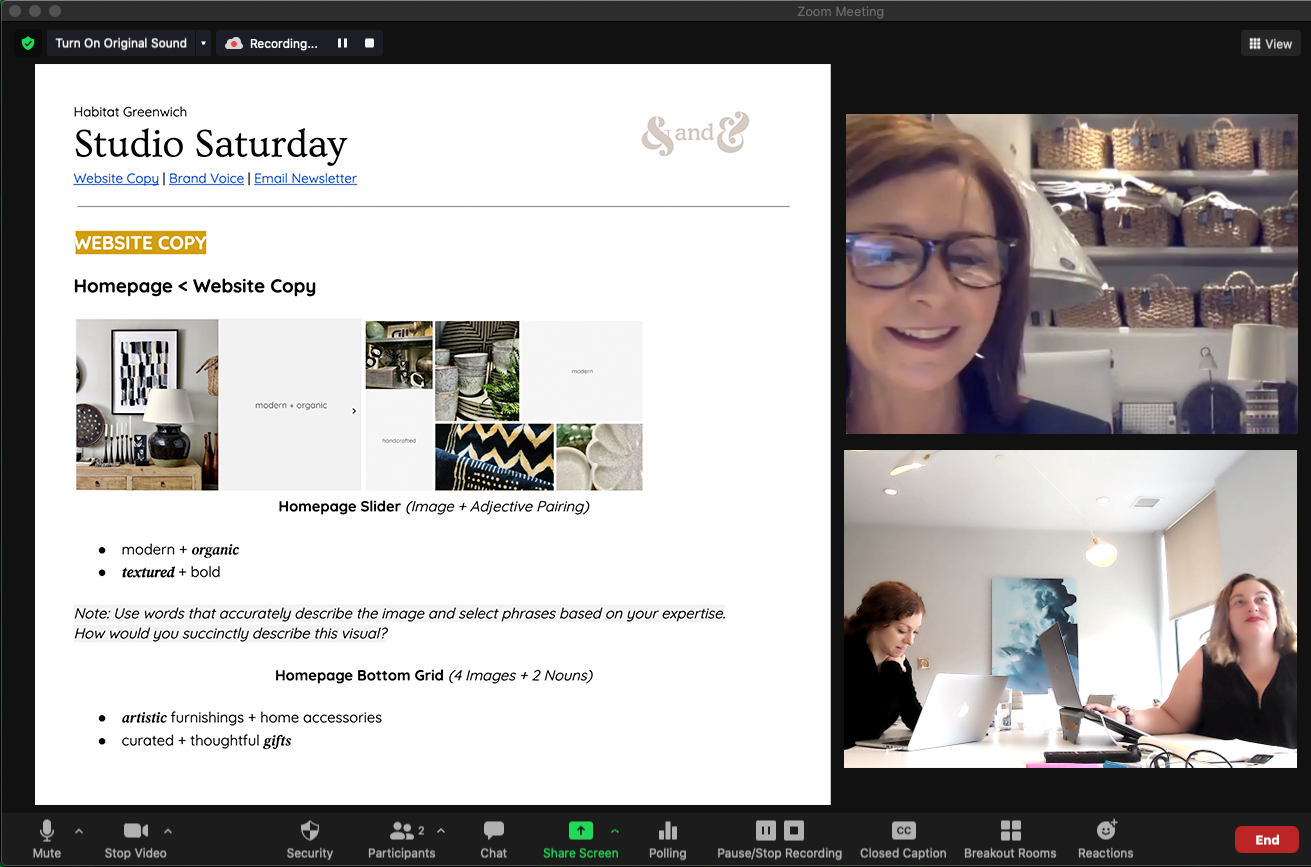1311x867 pixels.
Task: Open the Chat panel
Action: tap(493, 839)
